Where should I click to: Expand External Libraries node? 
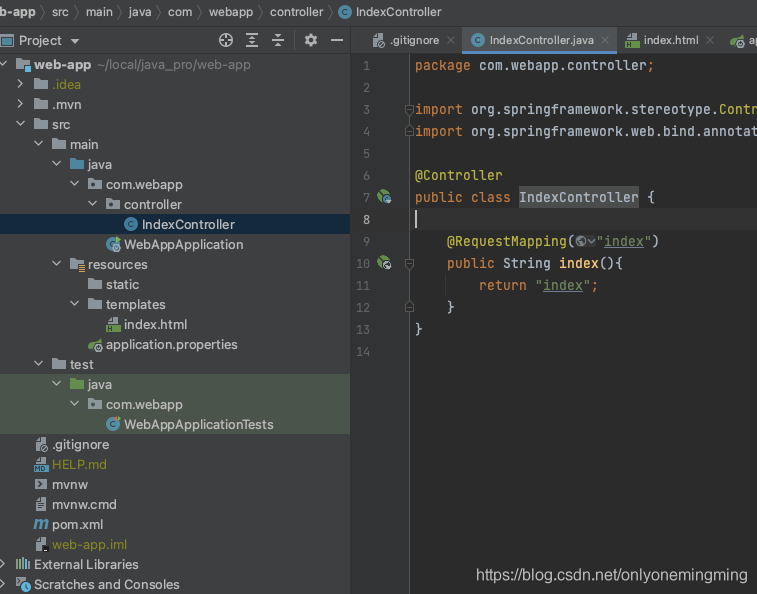(3, 564)
